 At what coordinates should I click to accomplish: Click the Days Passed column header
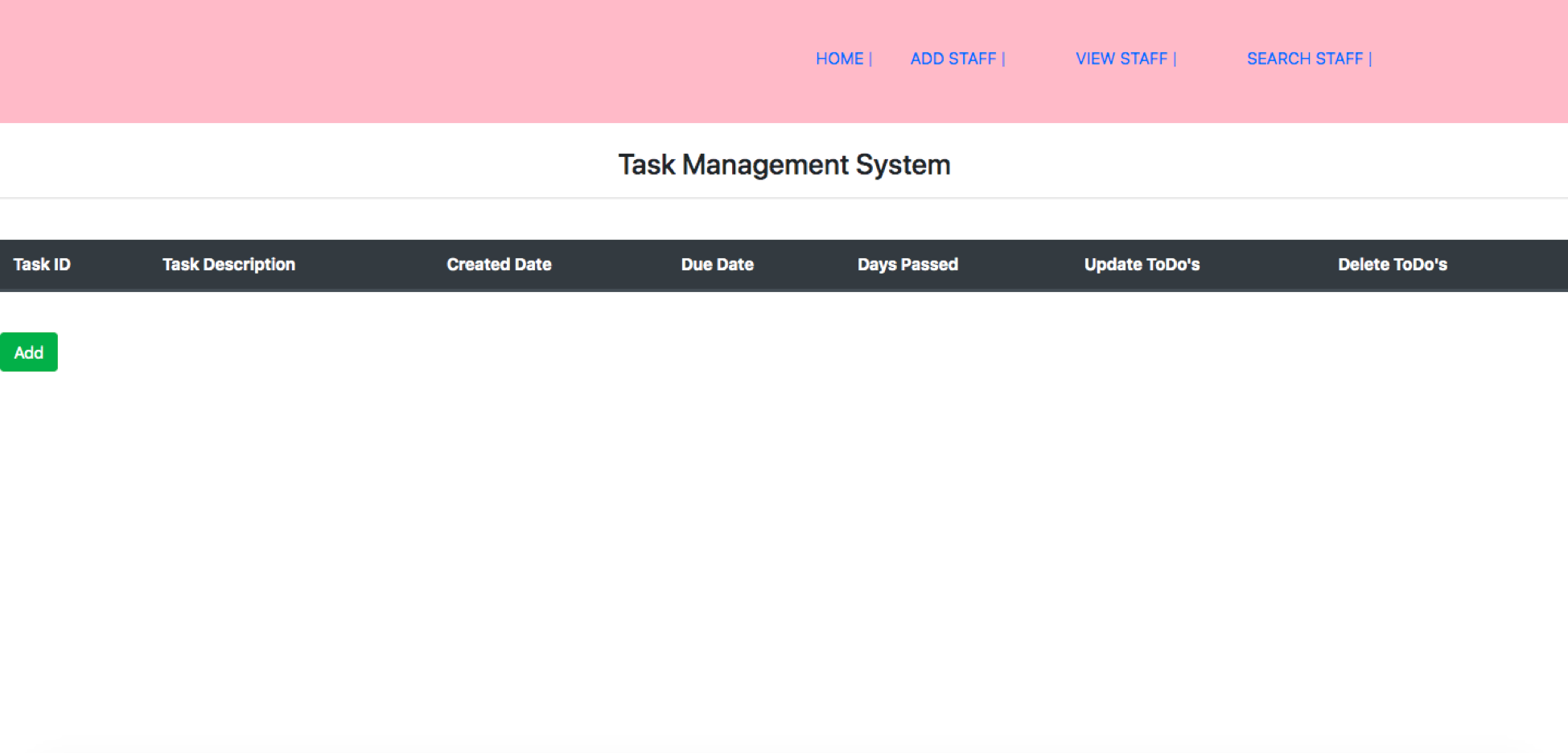click(907, 264)
